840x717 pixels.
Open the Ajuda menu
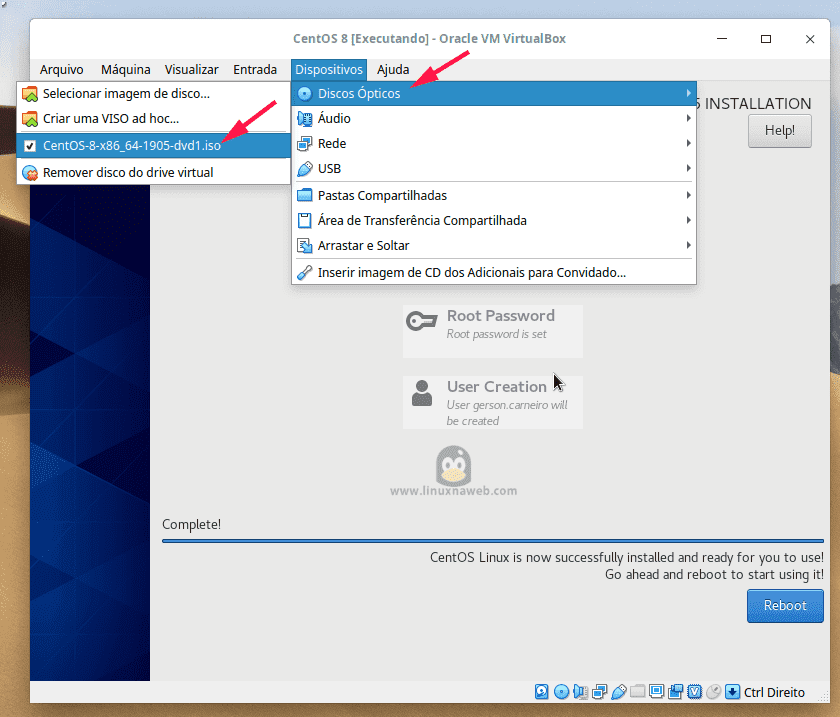click(x=393, y=70)
